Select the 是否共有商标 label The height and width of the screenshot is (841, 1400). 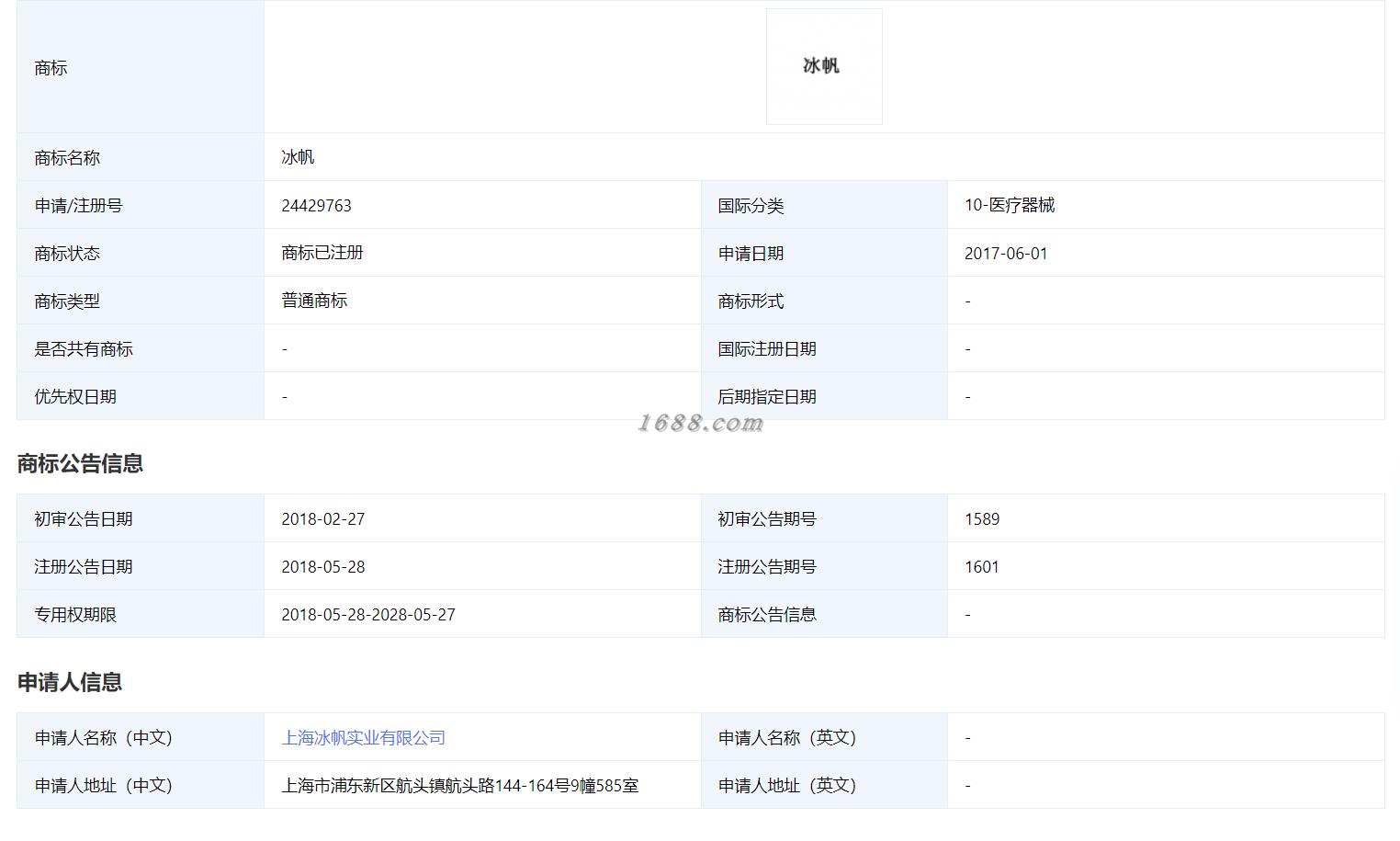tap(84, 348)
